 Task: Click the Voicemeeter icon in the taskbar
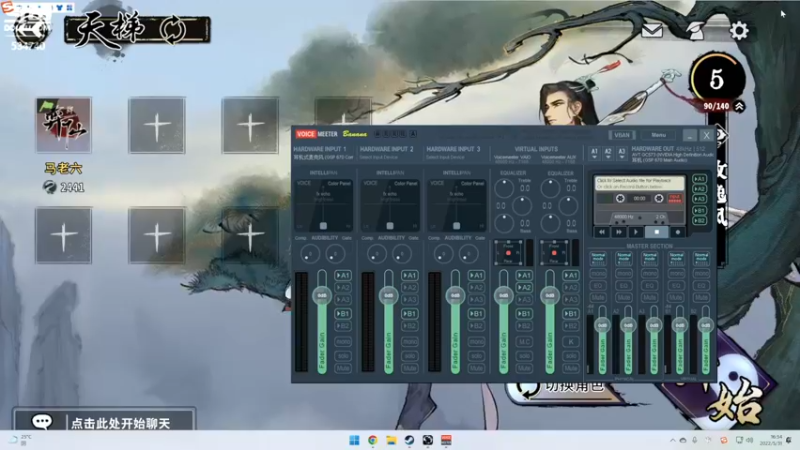click(446, 440)
